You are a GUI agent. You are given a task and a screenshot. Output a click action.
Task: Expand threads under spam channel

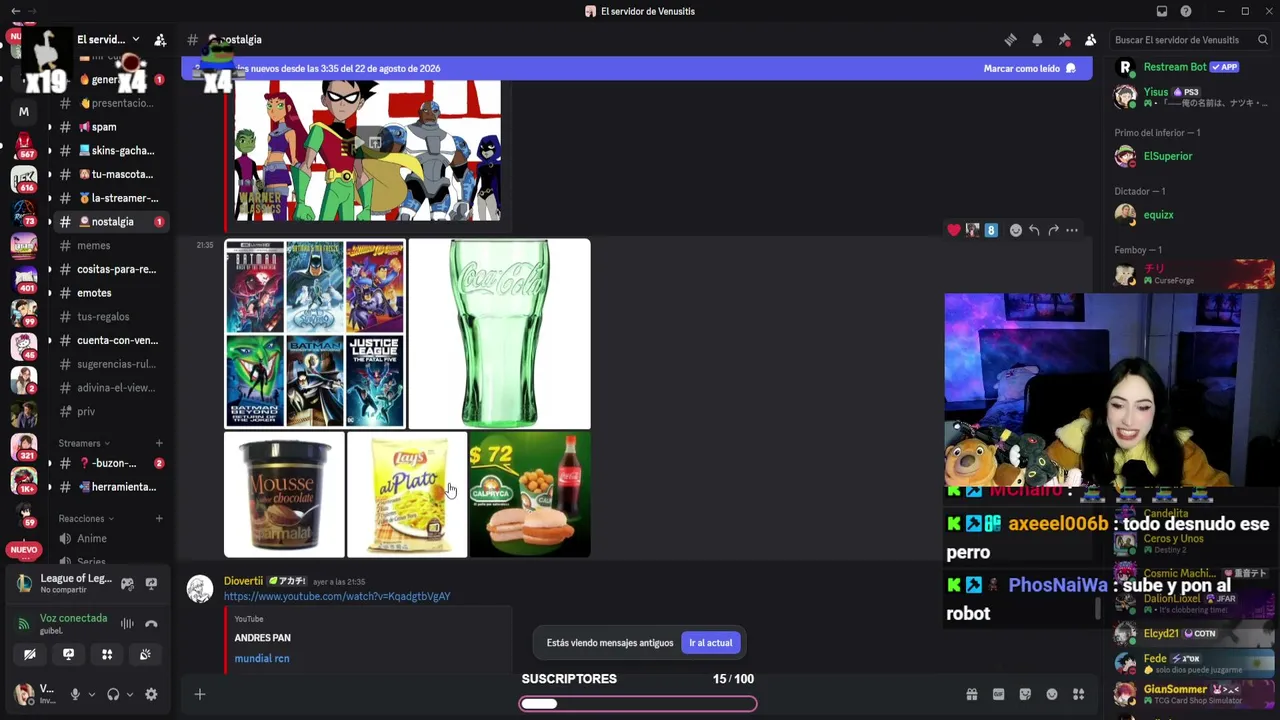coord(49,127)
